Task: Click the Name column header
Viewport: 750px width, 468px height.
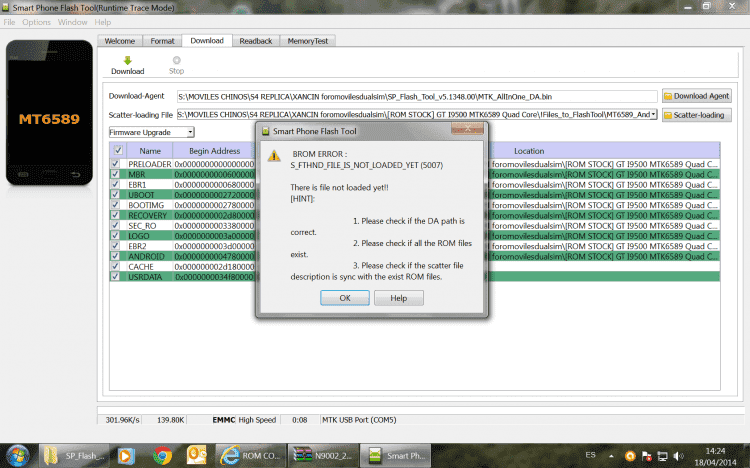Action: (150, 151)
